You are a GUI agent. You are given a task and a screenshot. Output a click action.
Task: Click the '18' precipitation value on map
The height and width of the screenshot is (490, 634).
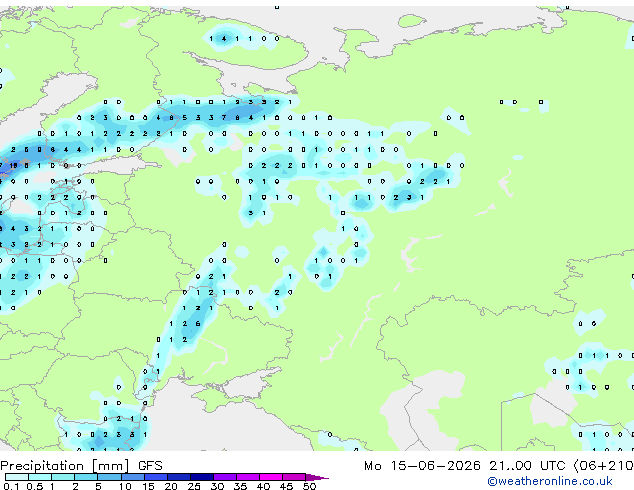pos(13,165)
